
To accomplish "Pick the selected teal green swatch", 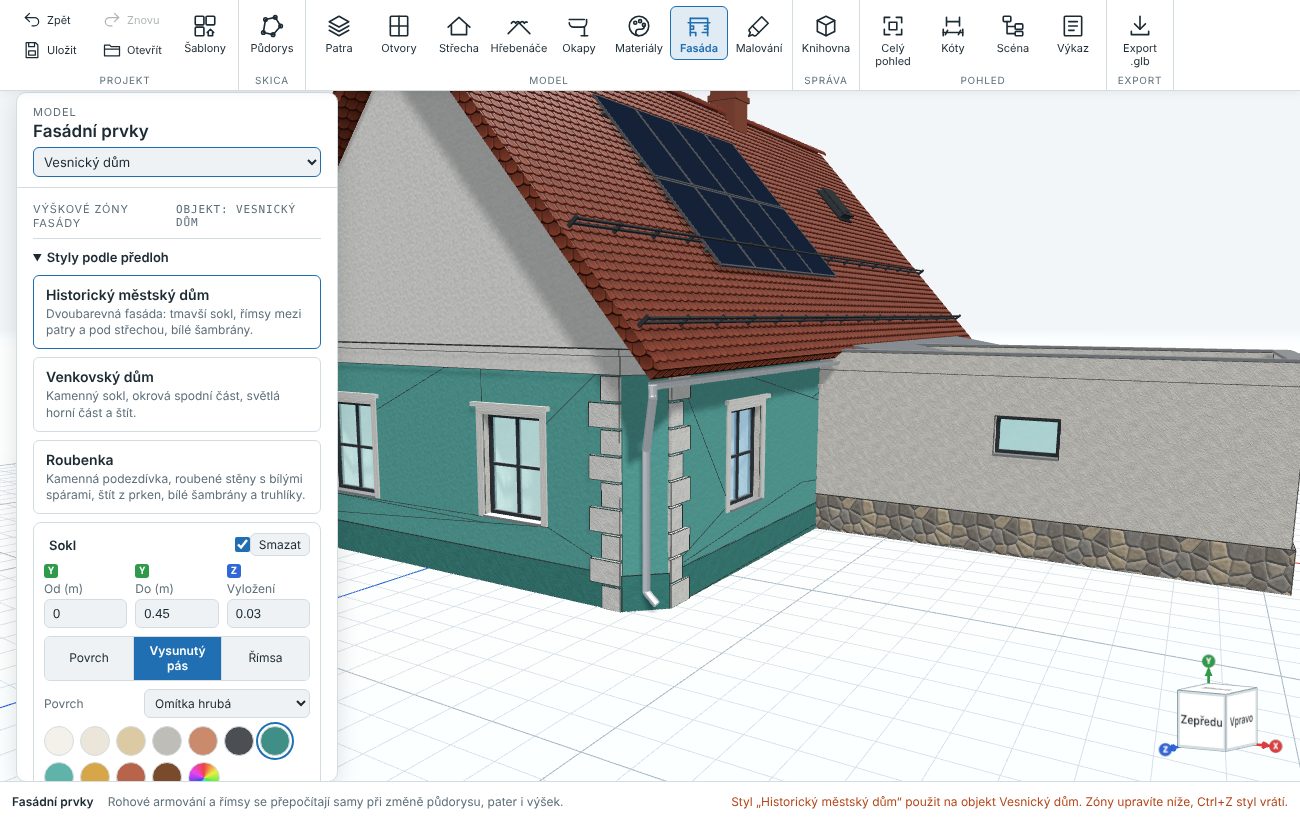I will (275, 741).
